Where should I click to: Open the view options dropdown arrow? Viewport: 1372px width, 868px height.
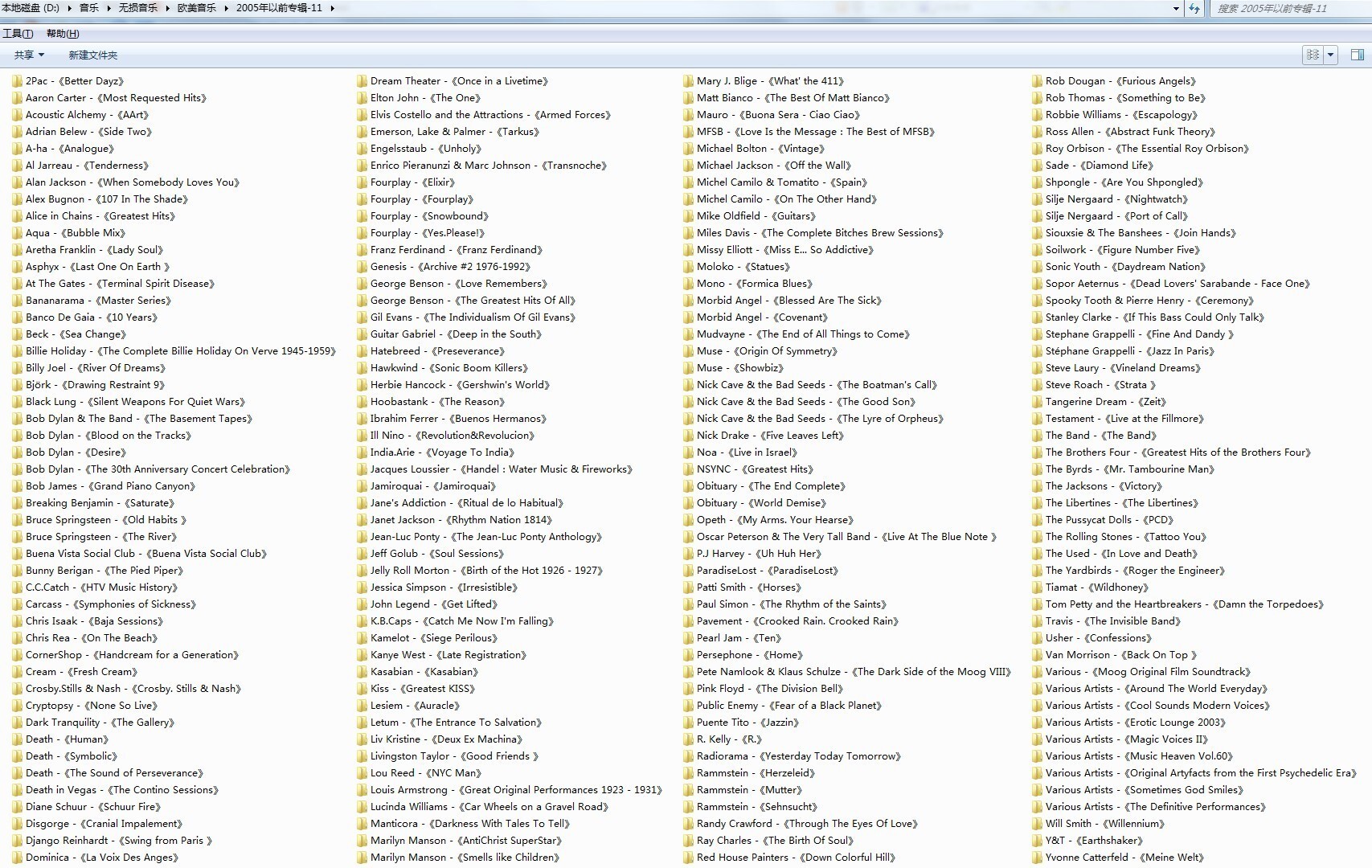coord(1331,55)
